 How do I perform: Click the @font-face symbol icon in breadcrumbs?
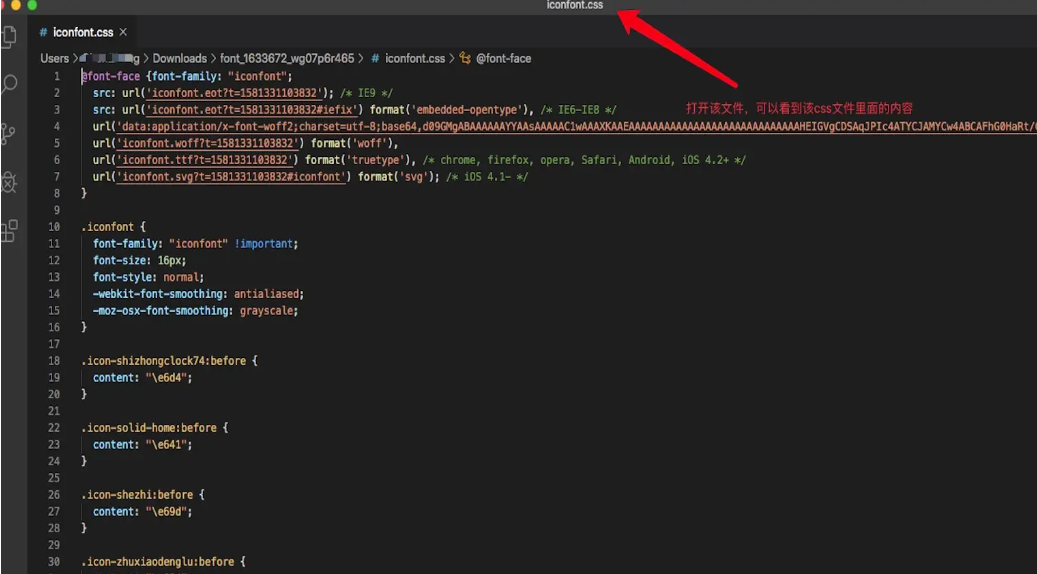pos(465,58)
